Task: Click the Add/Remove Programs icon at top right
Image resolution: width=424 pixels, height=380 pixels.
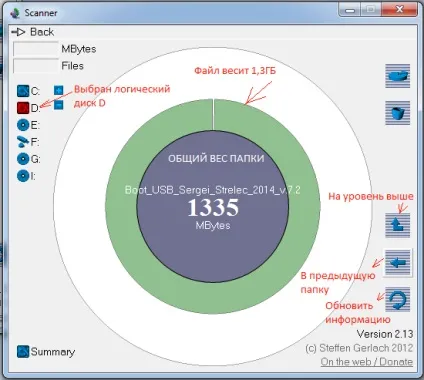Action: click(398, 76)
